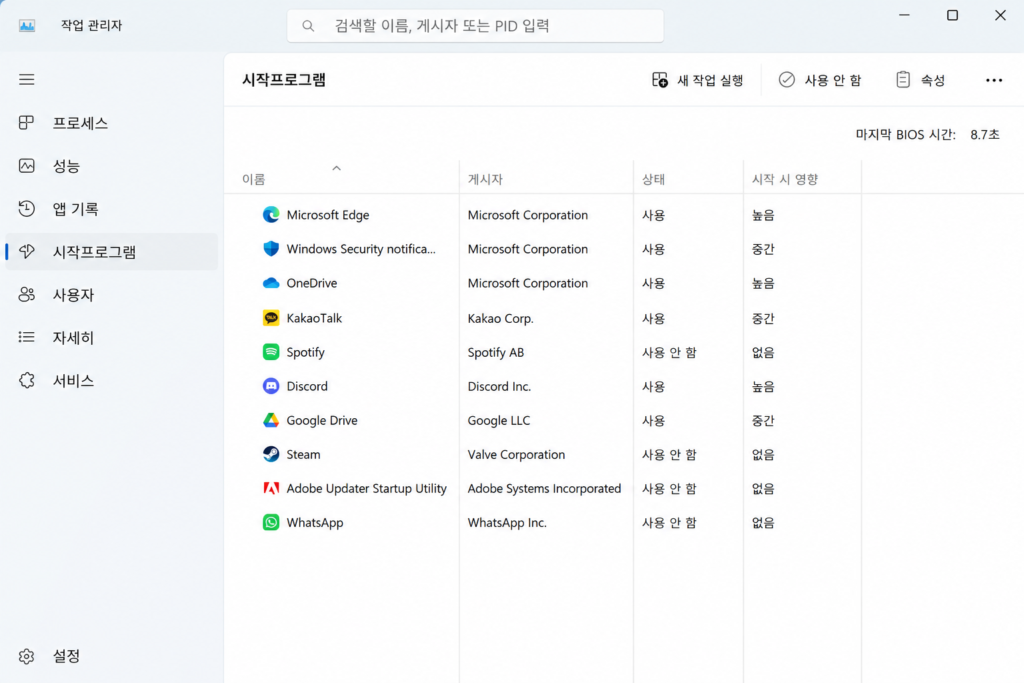Click the Adobe Updater red icon
1024x683 pixels.
(271, 488)
